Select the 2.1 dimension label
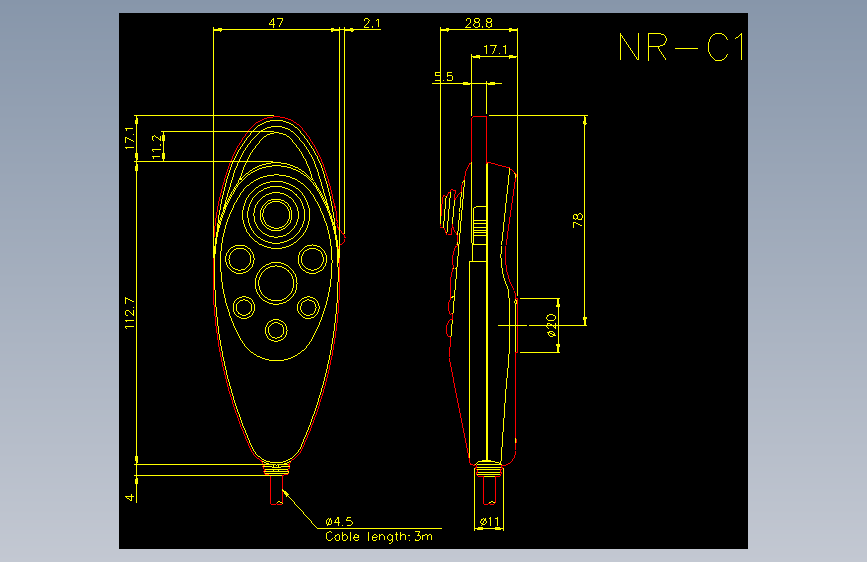The width and height of the screenshot is (867, 562). coord(372,23)
